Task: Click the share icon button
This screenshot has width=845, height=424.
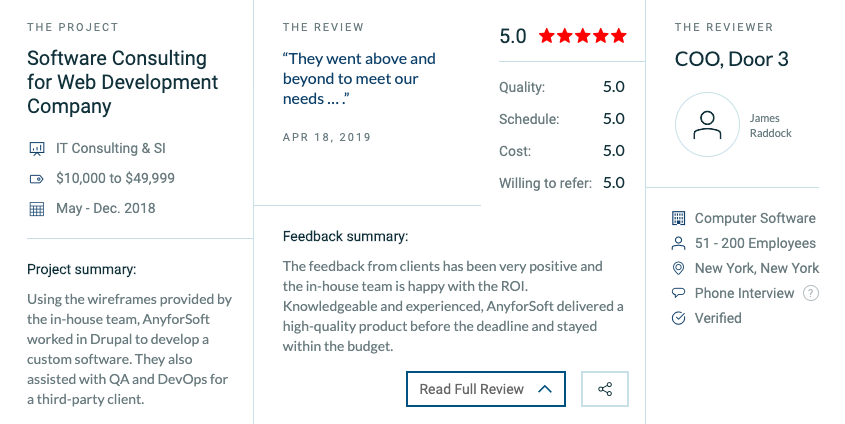Action: coord(605,389)
